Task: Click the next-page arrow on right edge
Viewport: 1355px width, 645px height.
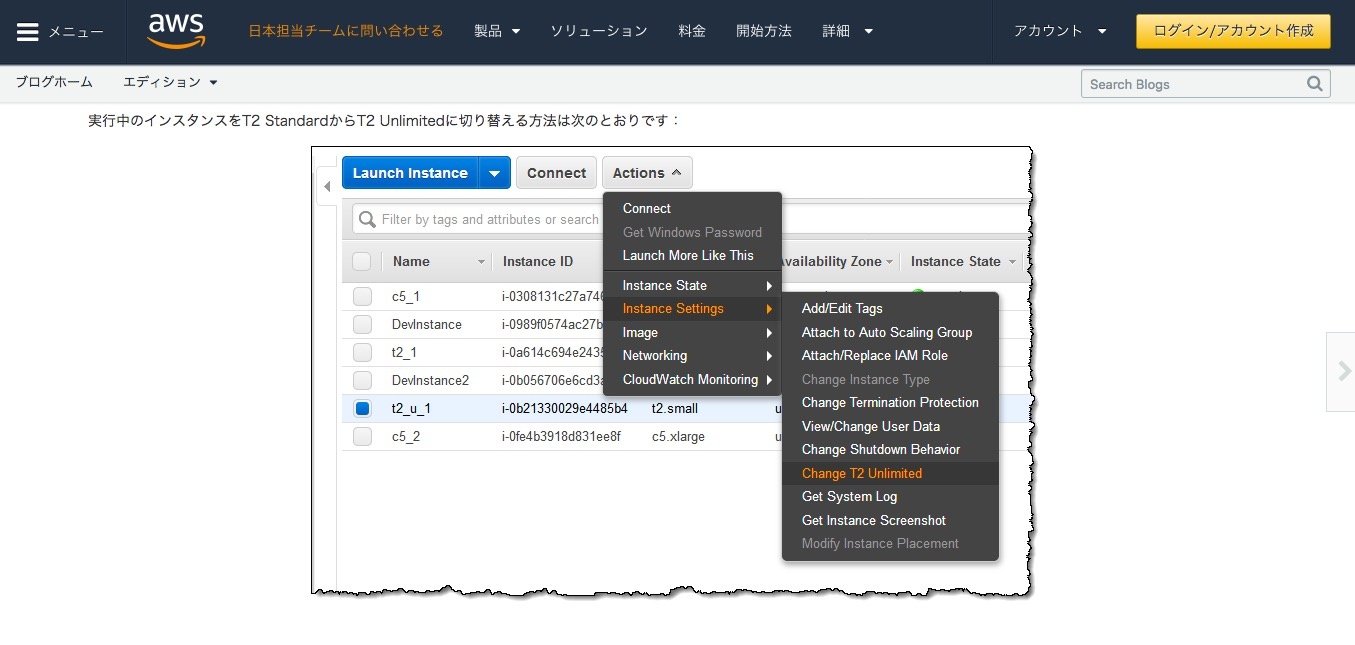Action: [x=1341, y=371]
